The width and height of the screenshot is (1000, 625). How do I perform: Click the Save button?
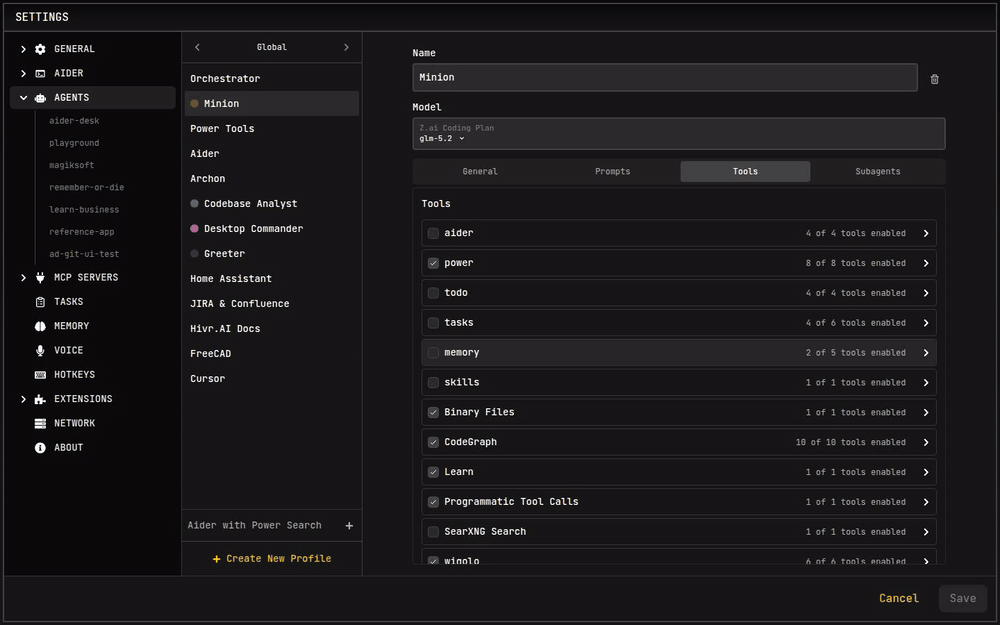[962, 598]
